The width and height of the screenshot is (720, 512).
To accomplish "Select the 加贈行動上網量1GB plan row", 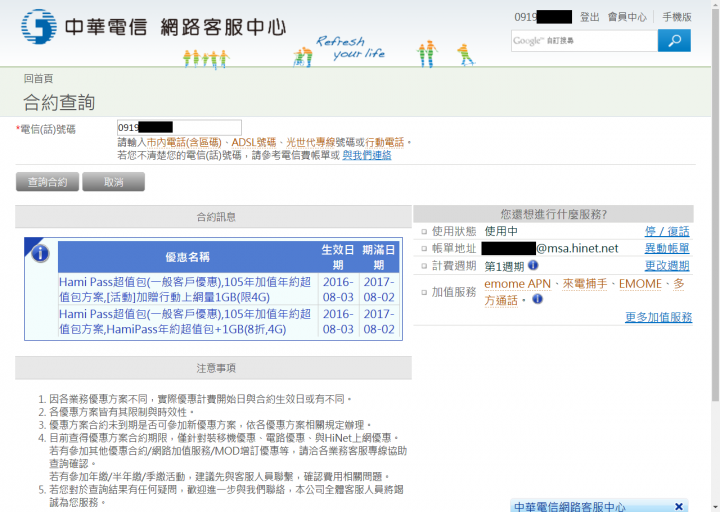I will tap(229, 289).
